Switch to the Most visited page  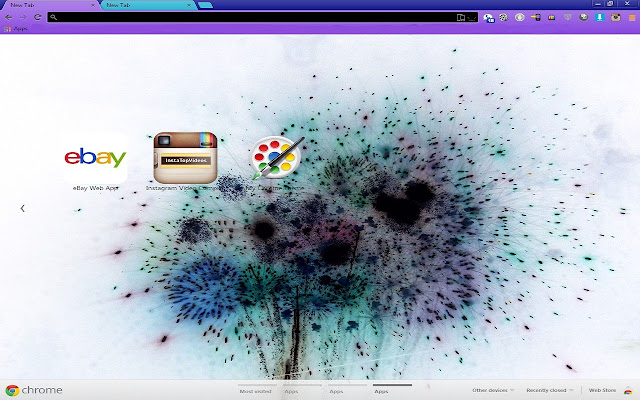click(256, 391)
